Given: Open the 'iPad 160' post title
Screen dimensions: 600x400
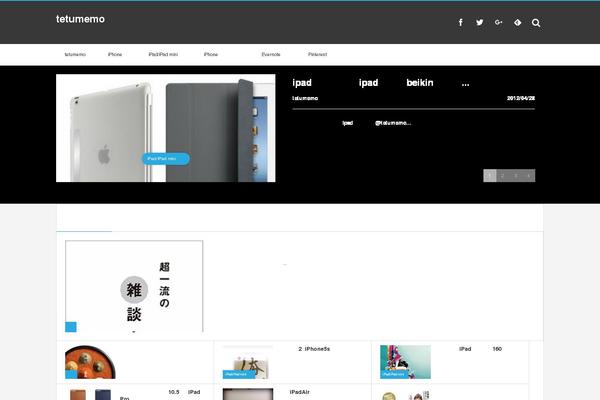Looking at the screenshot, I should click(481, 349).
